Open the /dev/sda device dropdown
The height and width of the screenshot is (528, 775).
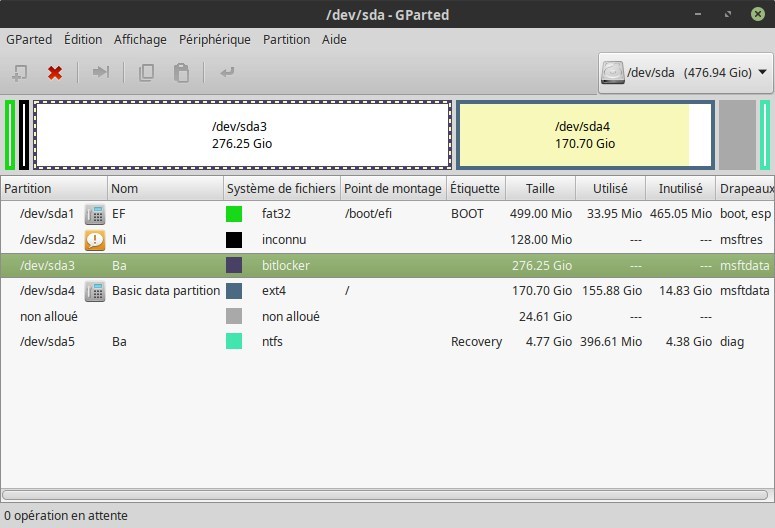pyautogui.click(x=686, y=73)
